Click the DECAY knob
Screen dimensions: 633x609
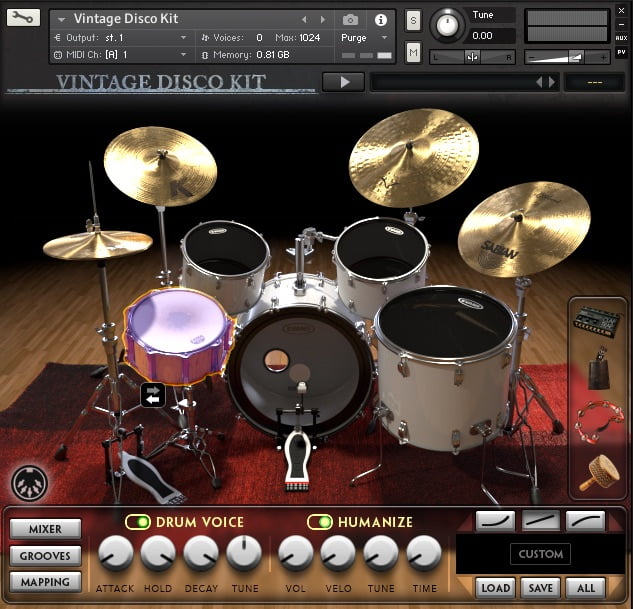pos(201,553)
